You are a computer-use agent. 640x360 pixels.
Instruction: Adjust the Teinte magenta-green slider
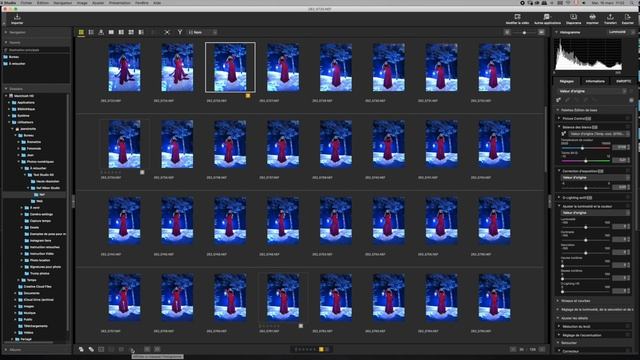[586, 161]
